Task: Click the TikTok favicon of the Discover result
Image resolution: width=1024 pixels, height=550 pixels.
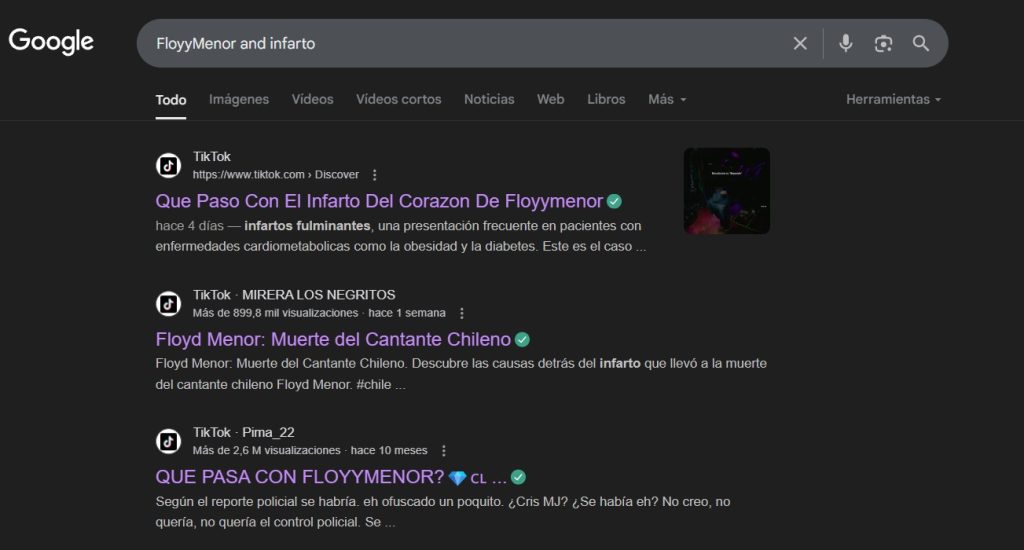Action: (x=168, y=165)
